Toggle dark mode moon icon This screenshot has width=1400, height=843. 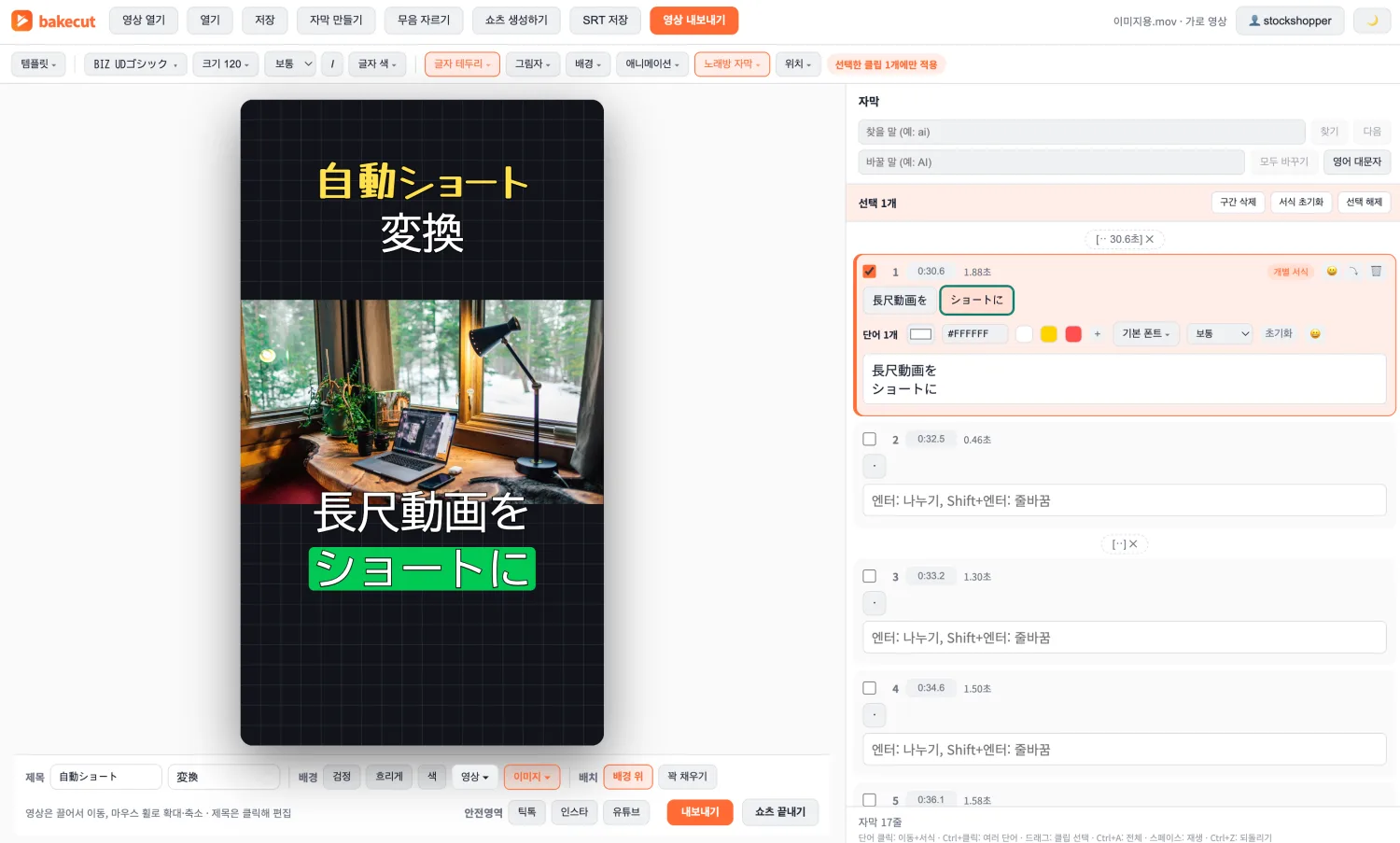1372,21
